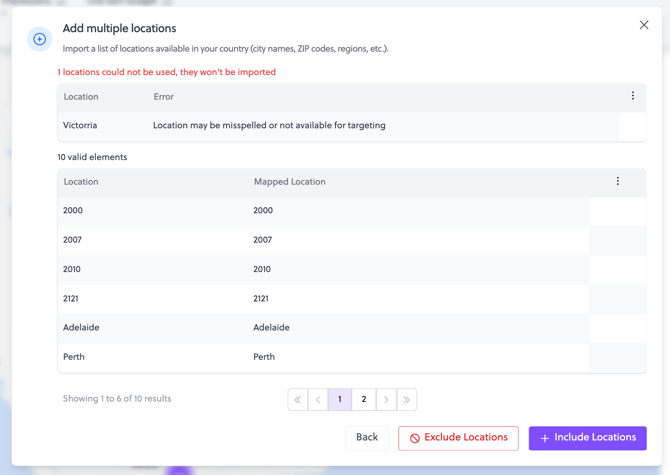Jump to last page of results
The image size is (670, 475).
(x=407, y=400)
